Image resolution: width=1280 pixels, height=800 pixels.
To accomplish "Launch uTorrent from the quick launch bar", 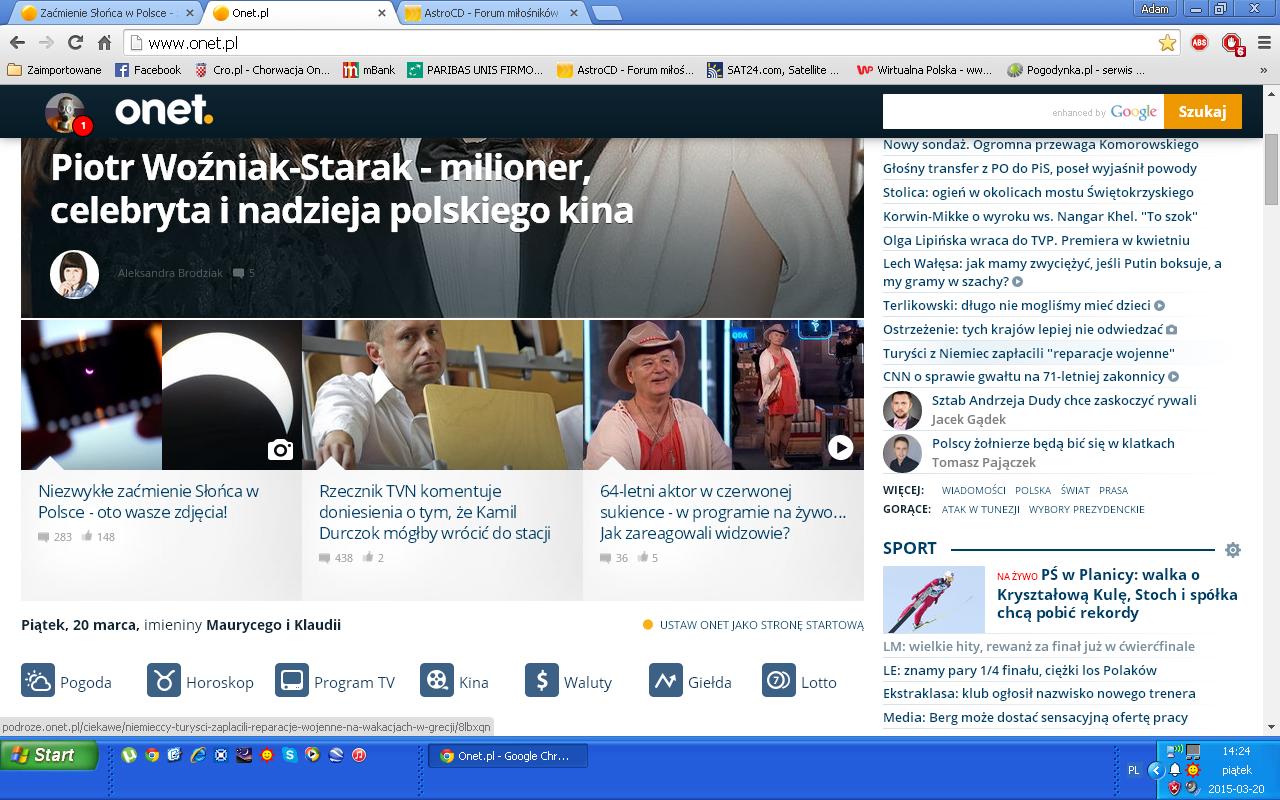I will pyautogui.click(x=129, y=756).
